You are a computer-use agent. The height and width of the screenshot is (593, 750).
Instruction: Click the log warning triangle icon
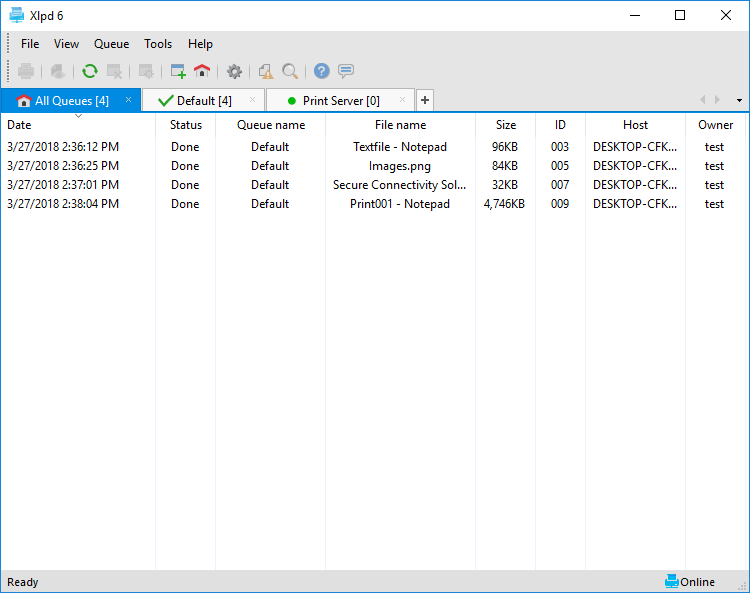click(266, 71)
